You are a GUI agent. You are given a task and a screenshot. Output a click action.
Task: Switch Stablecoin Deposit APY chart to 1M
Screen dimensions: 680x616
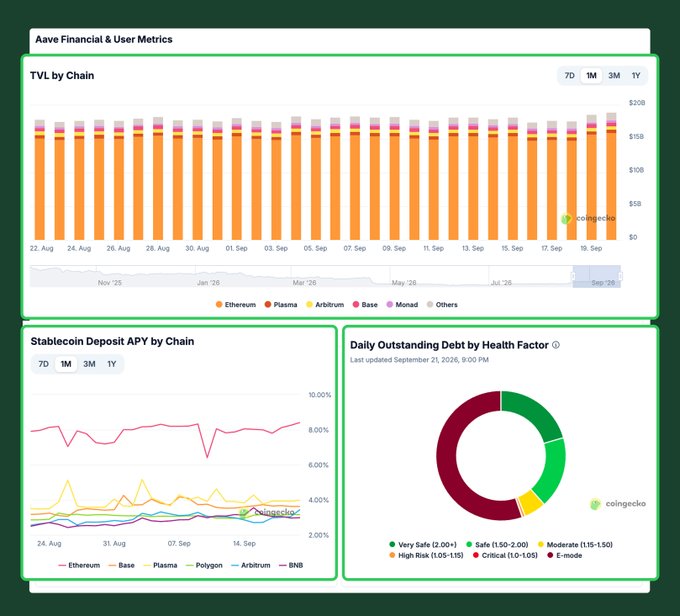pyautogui.click(x=66, y=364)
